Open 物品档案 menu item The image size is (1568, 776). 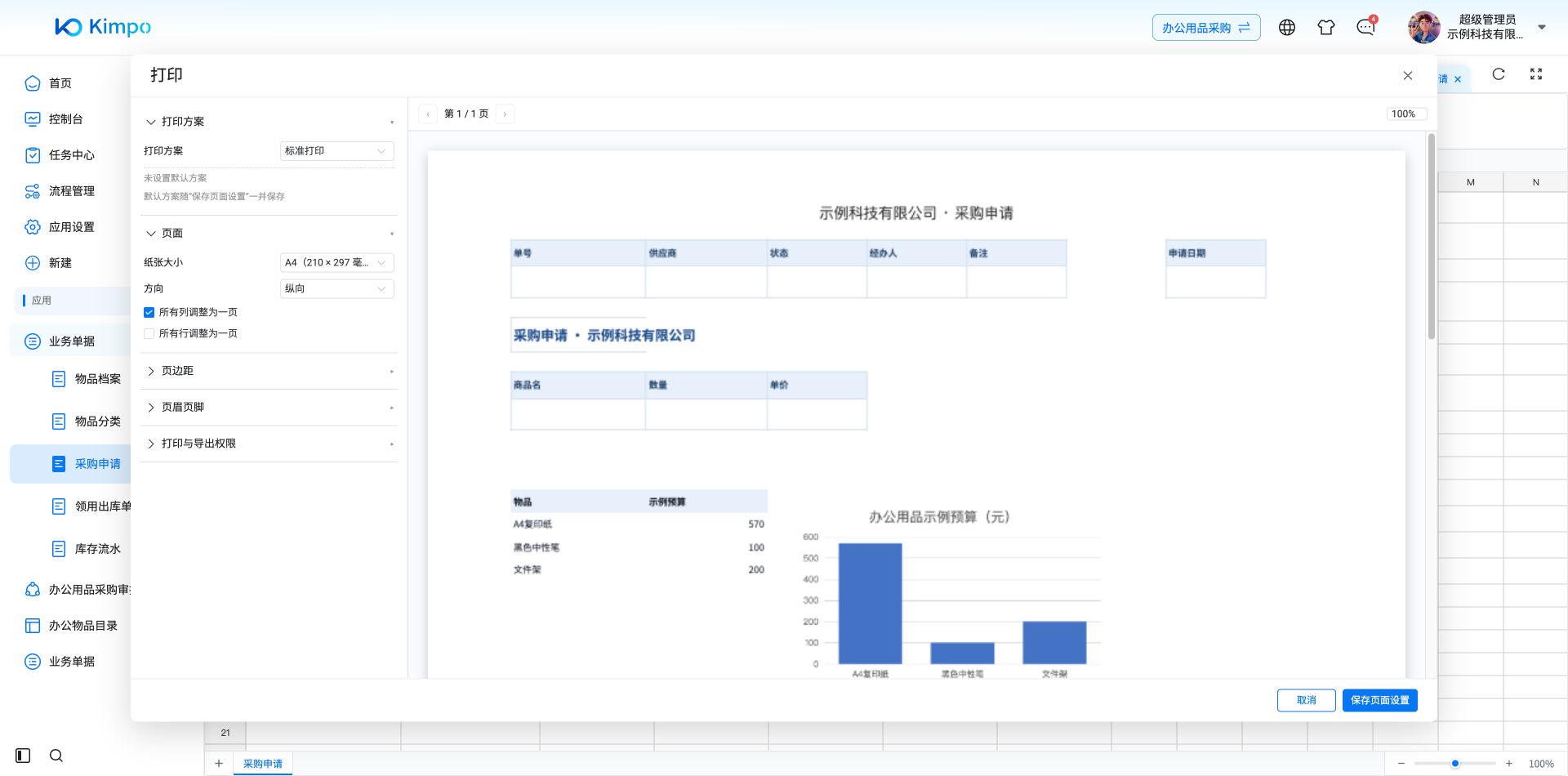(x=88, y=379)
